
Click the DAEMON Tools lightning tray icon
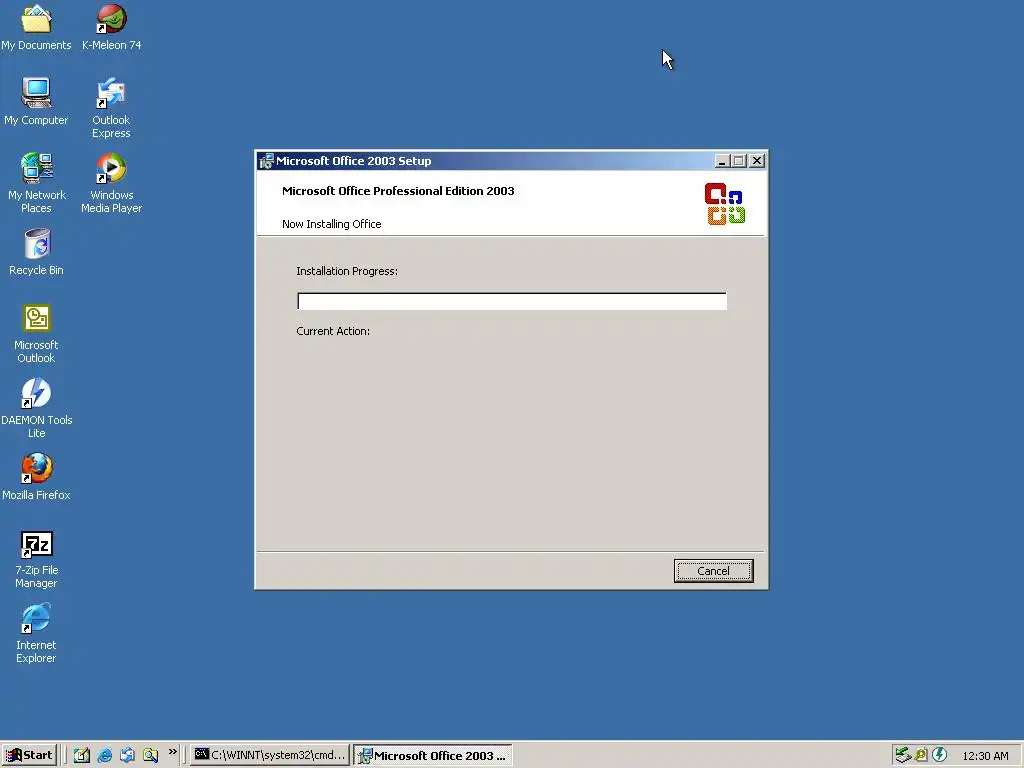click(x=939, y=755)
